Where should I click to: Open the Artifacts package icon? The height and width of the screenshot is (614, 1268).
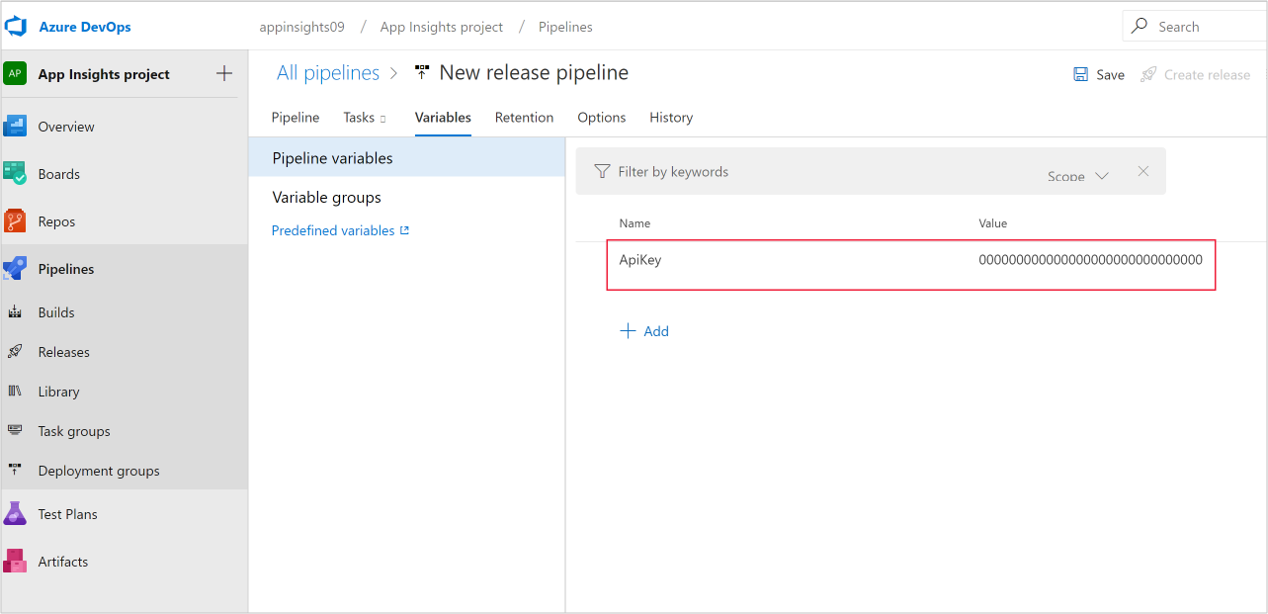[15, 561]
